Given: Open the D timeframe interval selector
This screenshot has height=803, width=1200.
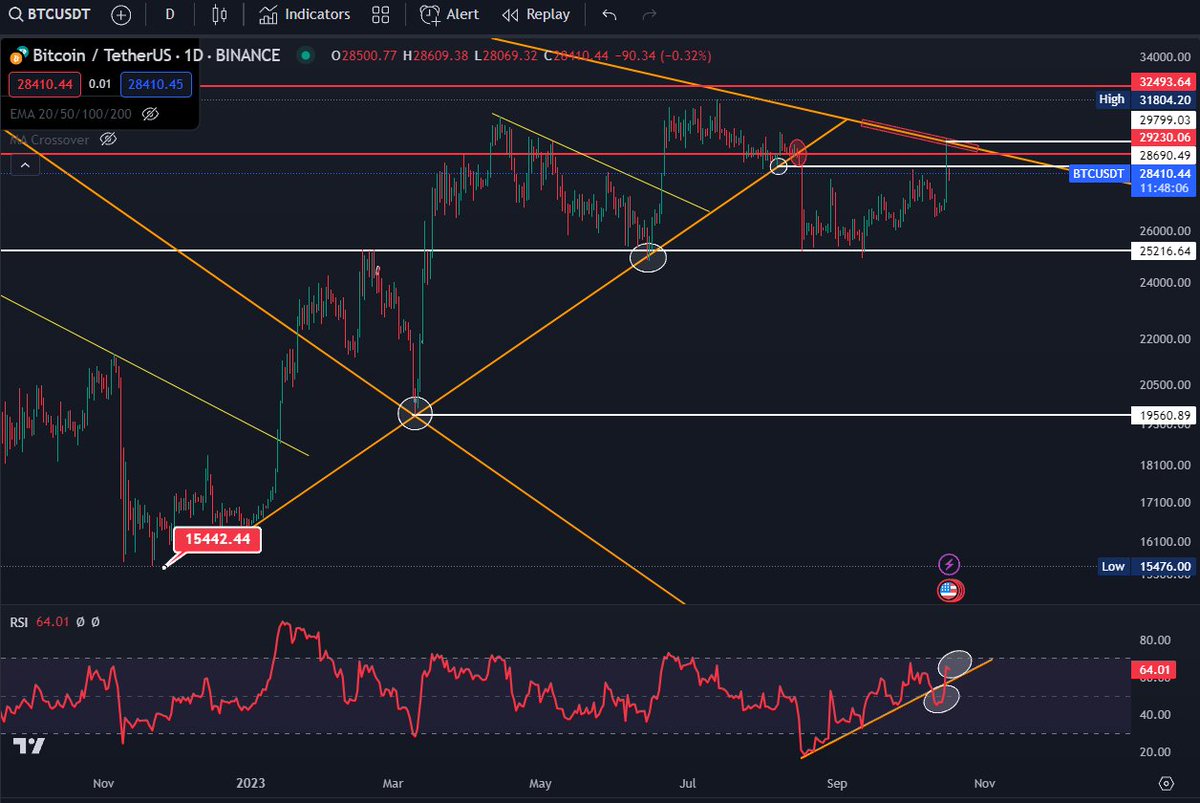Looking at the screenshot, I should pyautogui.click(x=170, y=15).
